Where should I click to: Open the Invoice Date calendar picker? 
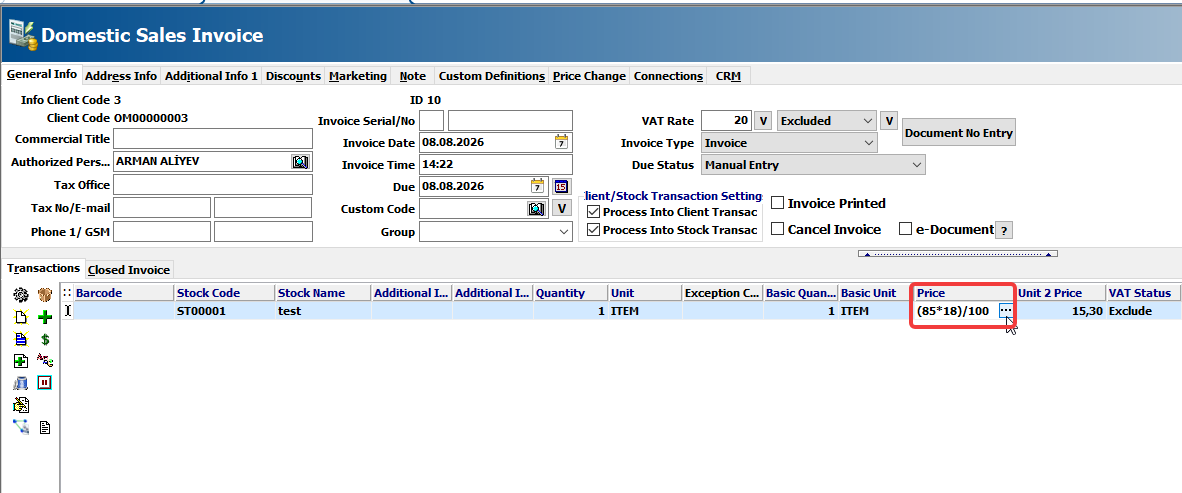(562, 142)
